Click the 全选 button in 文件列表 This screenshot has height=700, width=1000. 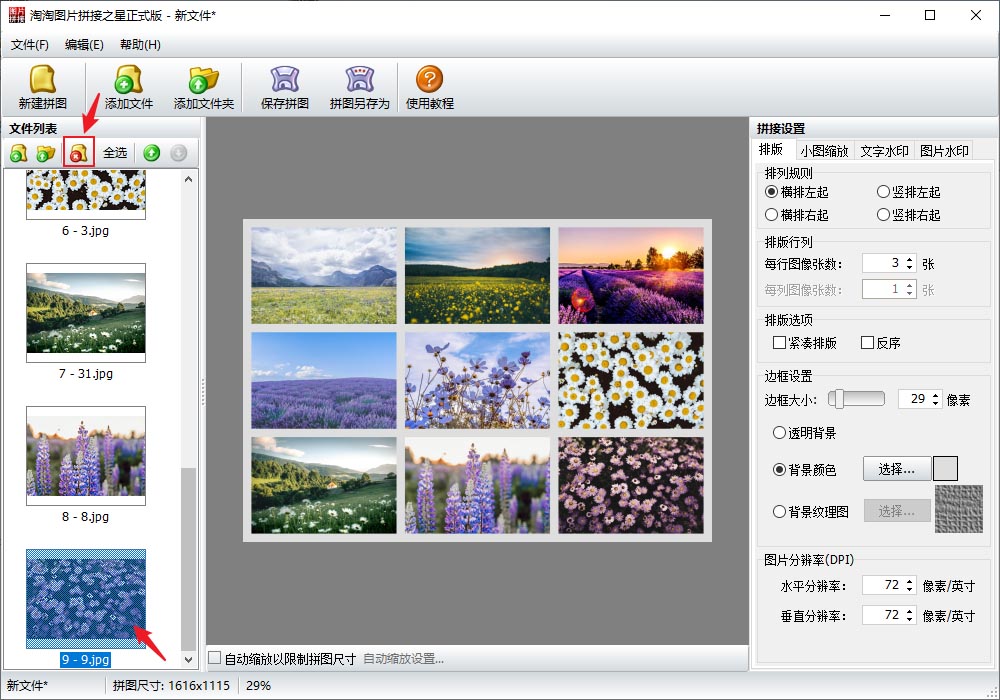tap(115, 153)
